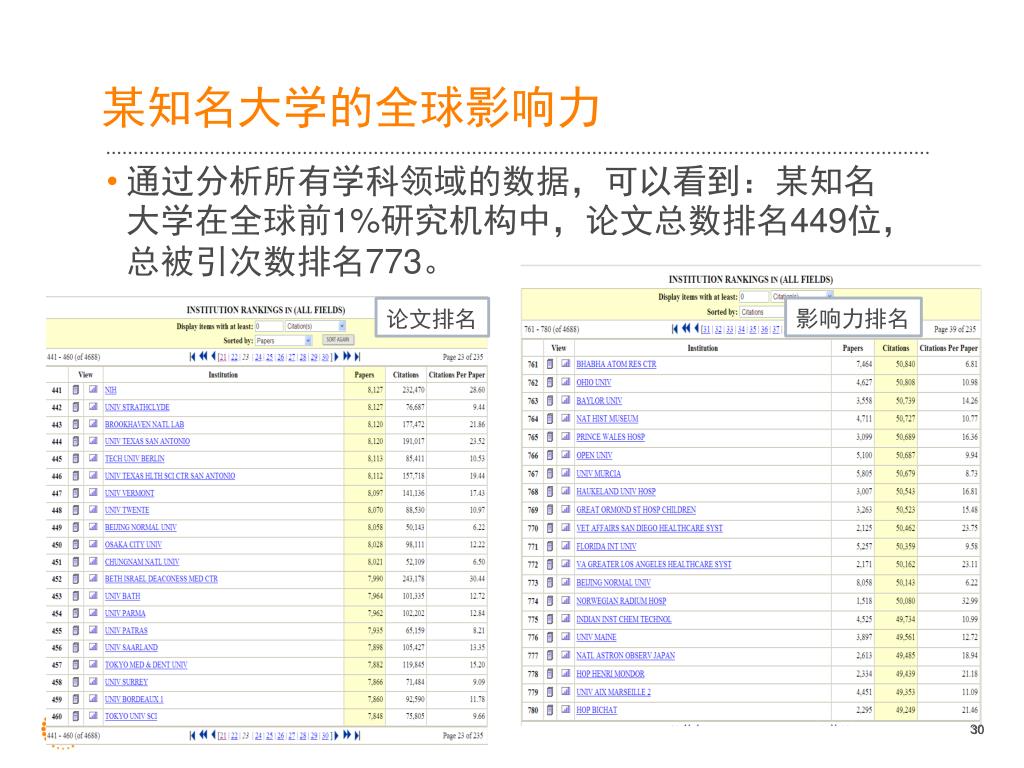Image resolution: width=1024 pixels, height=768 pixels.
Task: Open NORWEGIAN RADIUM HOSP link
Action: tap(621, 601)
